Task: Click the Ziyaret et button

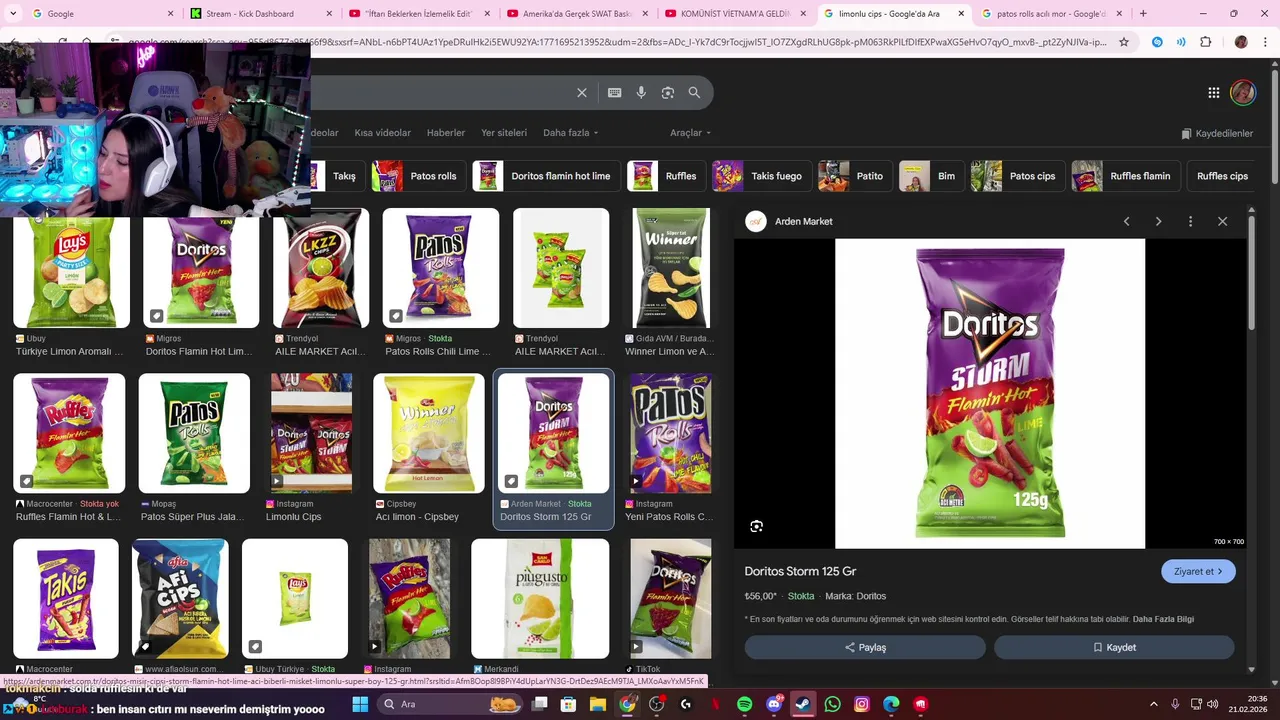Action: point(1198,571)
